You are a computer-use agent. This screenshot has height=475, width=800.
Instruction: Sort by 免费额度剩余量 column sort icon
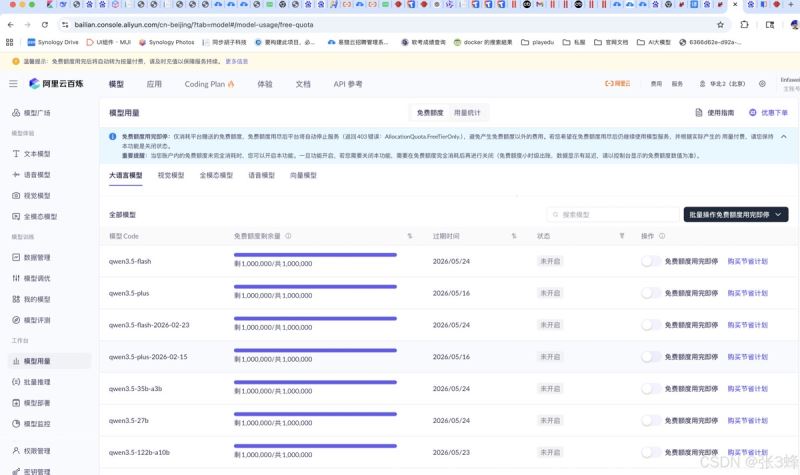pos(410,236)
